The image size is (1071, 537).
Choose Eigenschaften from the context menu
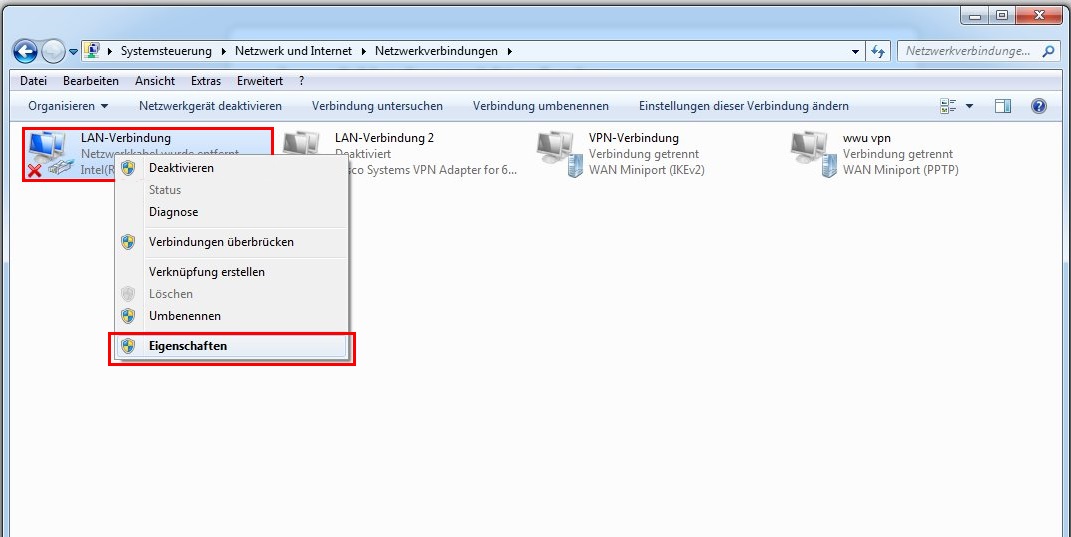188,346
